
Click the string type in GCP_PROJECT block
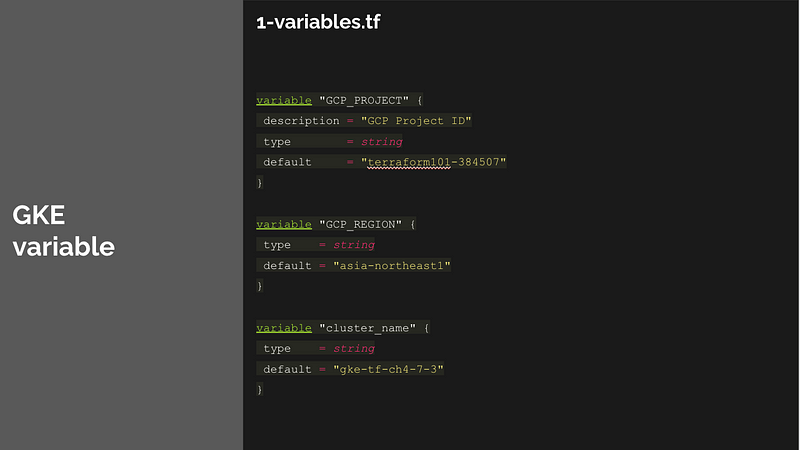tap(382, 142)
